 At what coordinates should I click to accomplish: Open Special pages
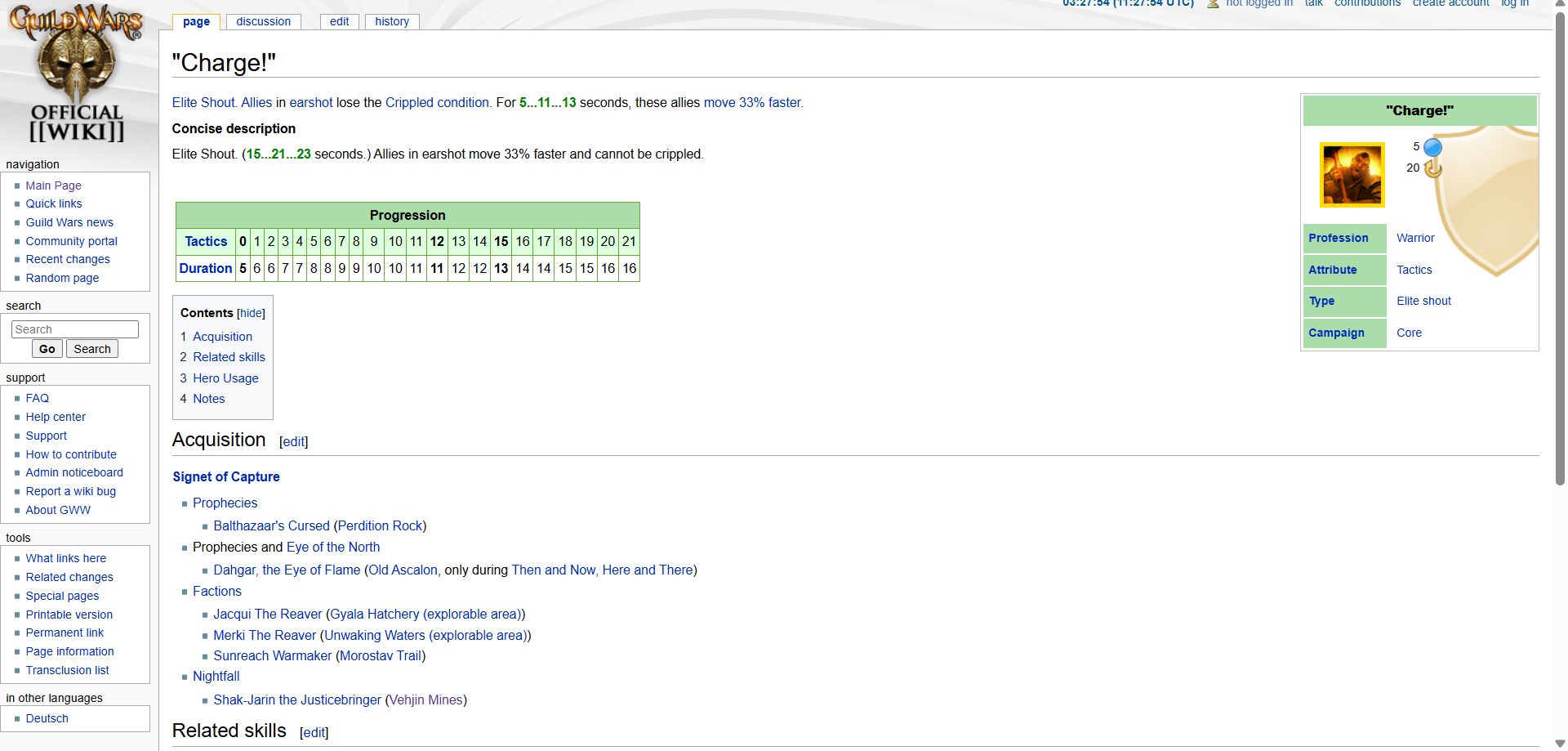click(x=62, y=596)
